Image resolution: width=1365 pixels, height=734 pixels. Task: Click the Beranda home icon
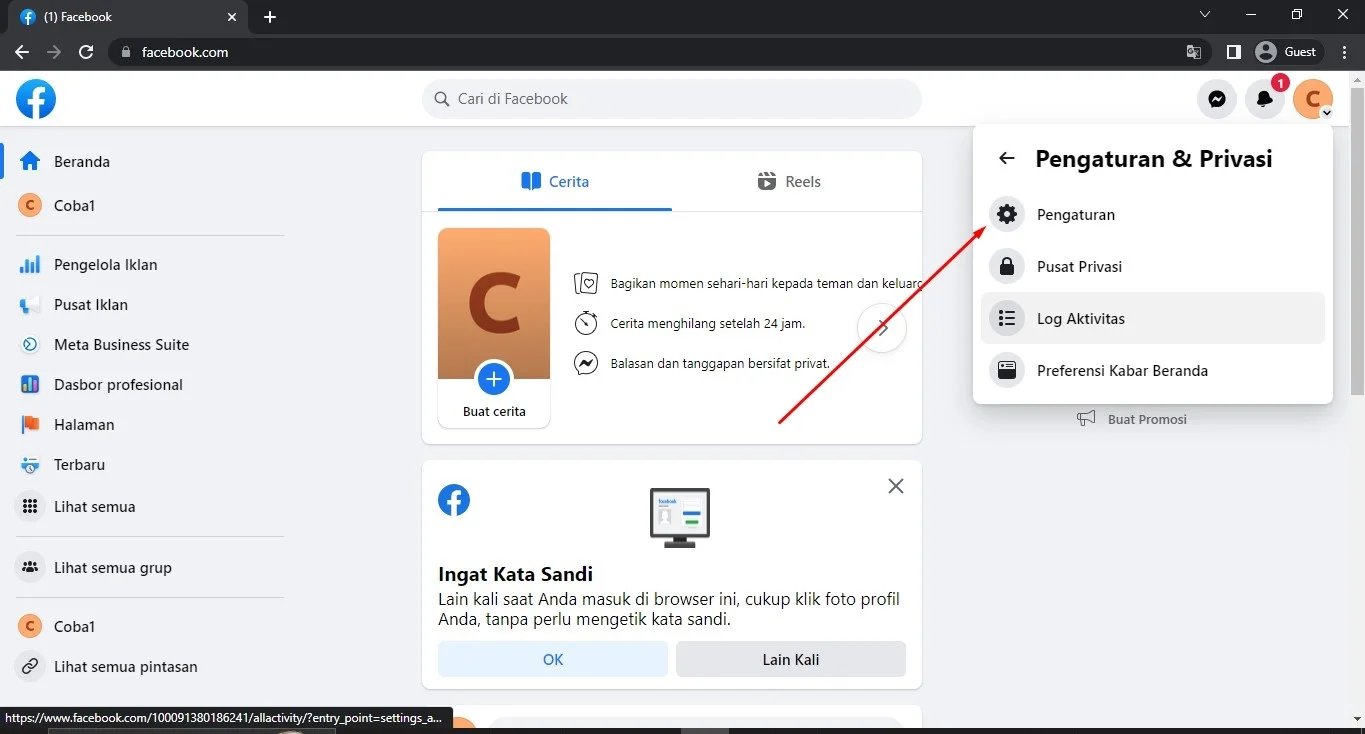click(30, 161)
